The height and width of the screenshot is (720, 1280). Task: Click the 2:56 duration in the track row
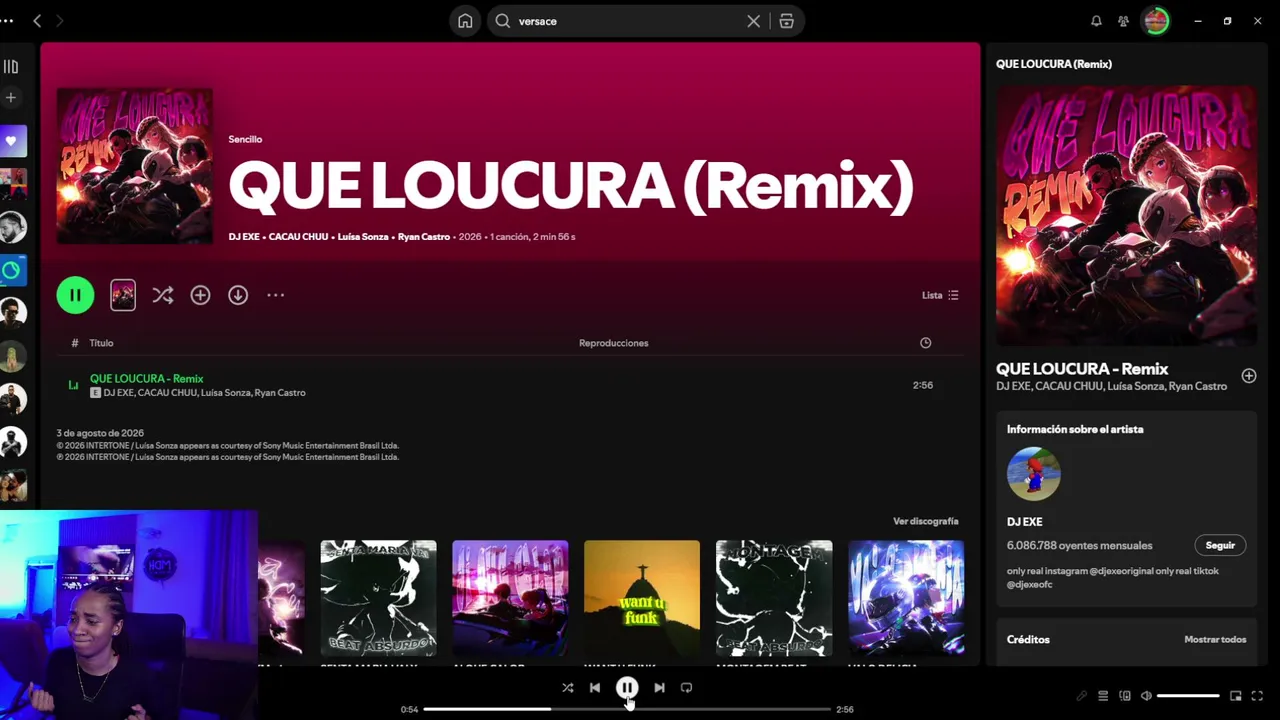point(923,385)
